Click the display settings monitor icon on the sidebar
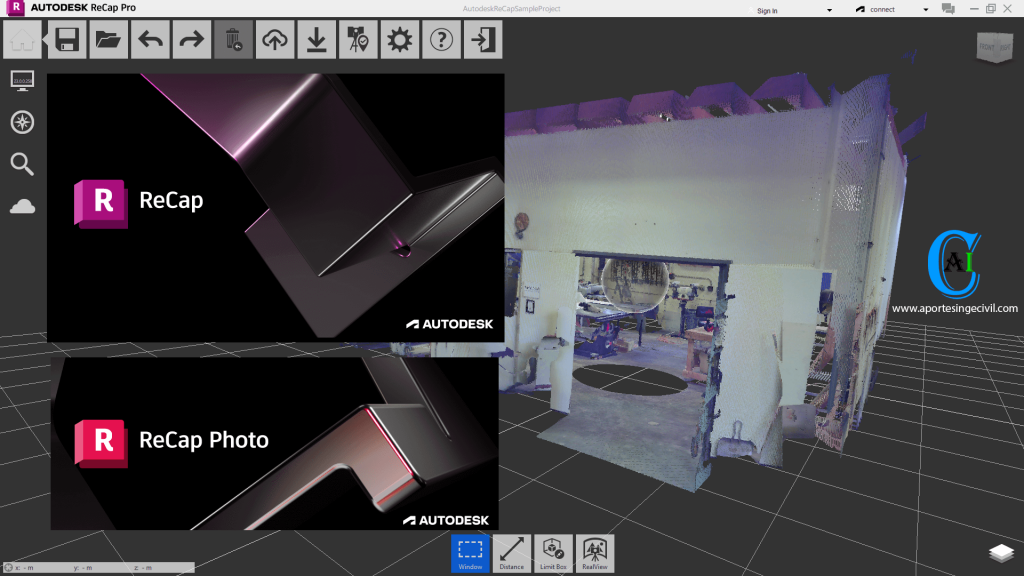 point(22,80)
